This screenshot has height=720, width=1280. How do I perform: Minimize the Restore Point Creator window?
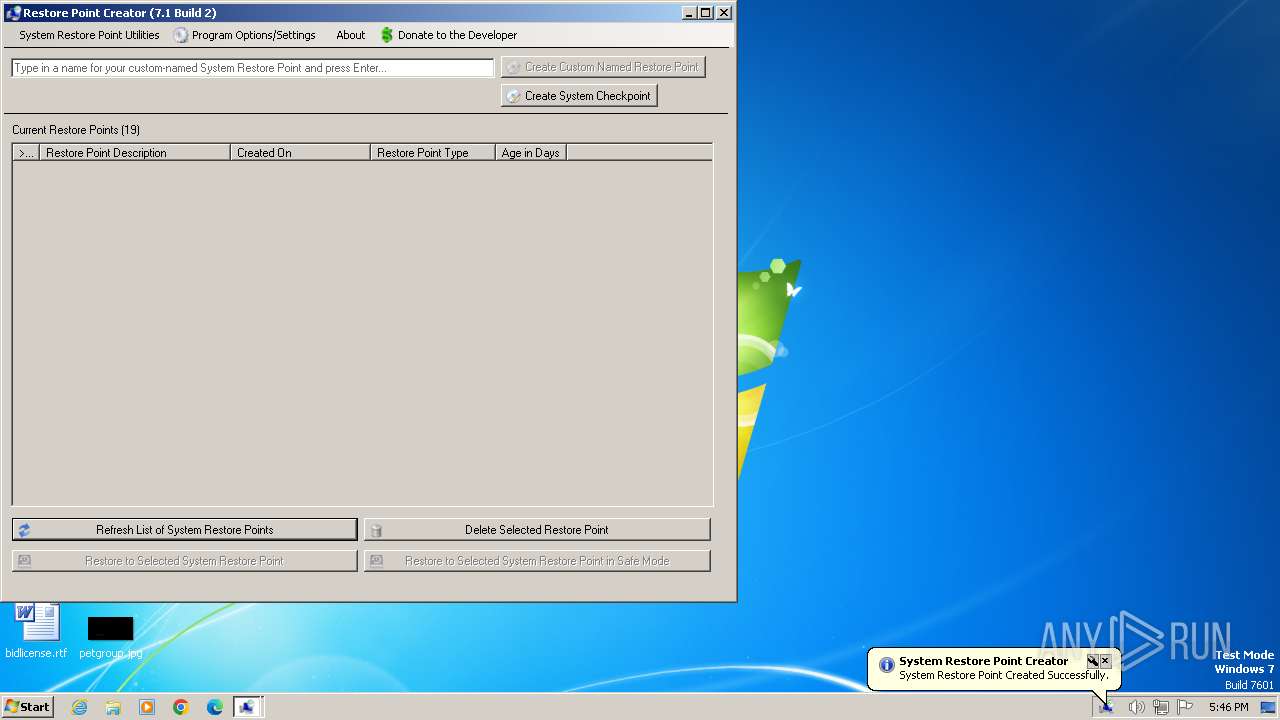pyautogui.click(x=689, y=13)
